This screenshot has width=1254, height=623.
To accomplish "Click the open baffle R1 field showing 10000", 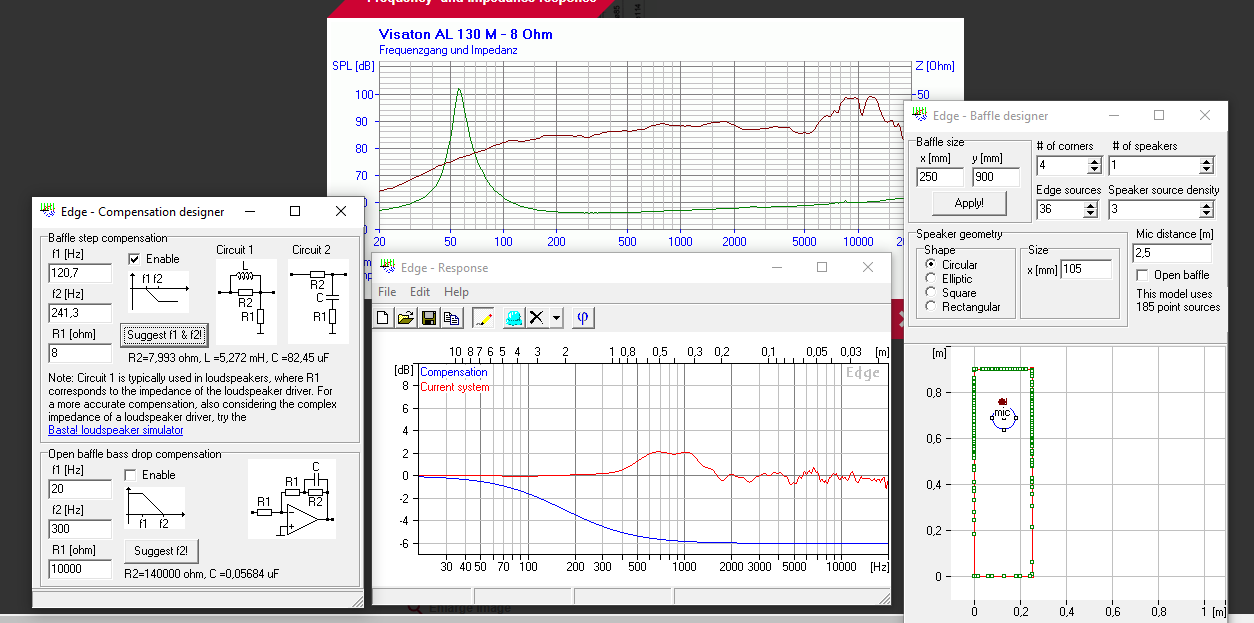I will [80, 569].
